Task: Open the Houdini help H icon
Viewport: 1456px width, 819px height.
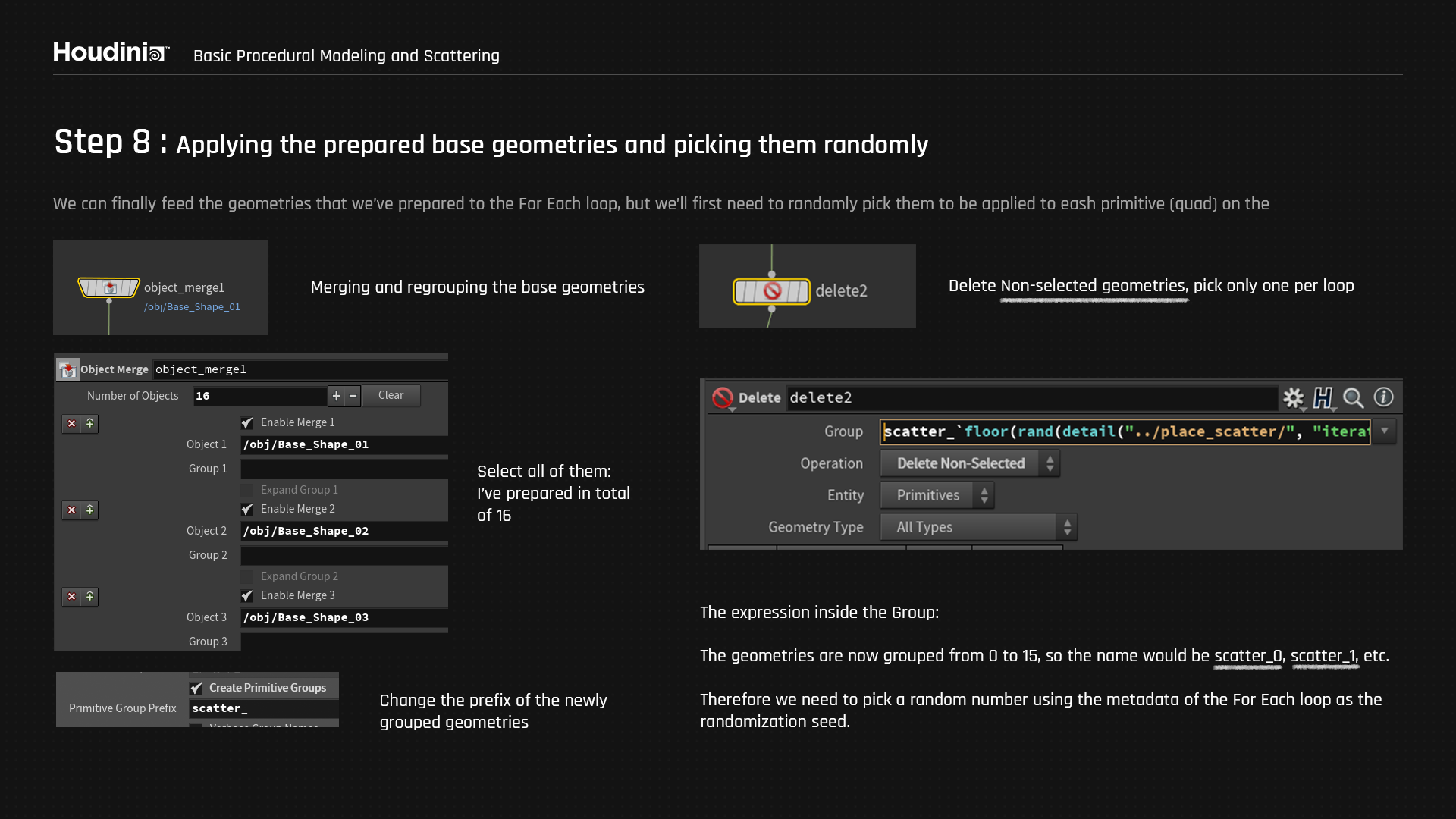Action: pos(1323,397)
